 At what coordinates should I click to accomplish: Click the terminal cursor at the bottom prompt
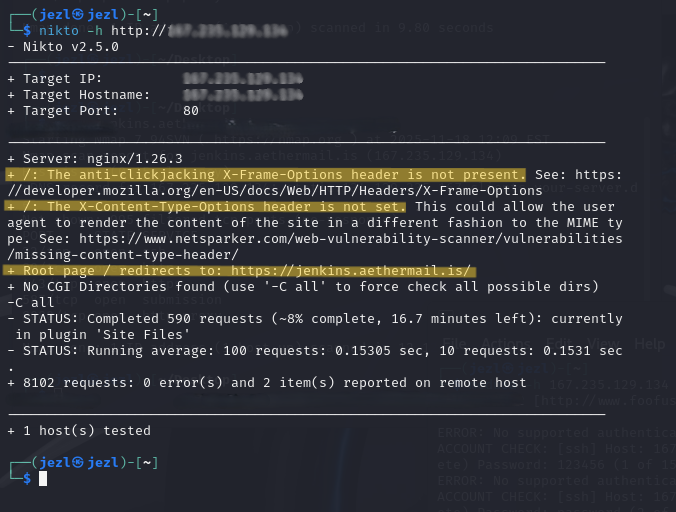click(43, 479)
